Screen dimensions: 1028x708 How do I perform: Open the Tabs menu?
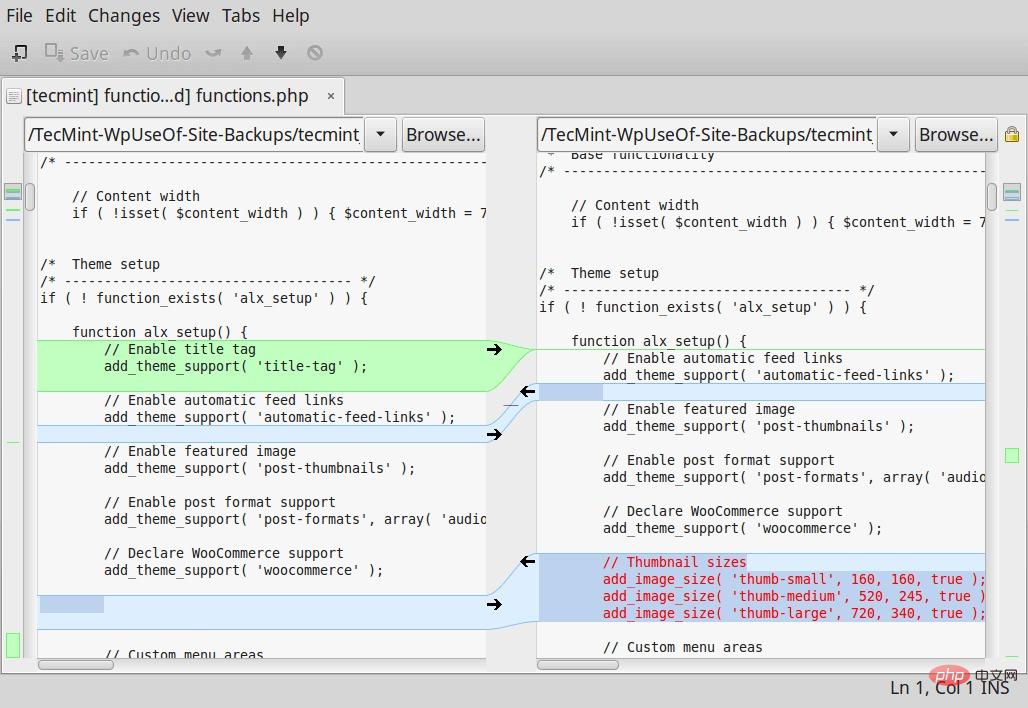240,16
